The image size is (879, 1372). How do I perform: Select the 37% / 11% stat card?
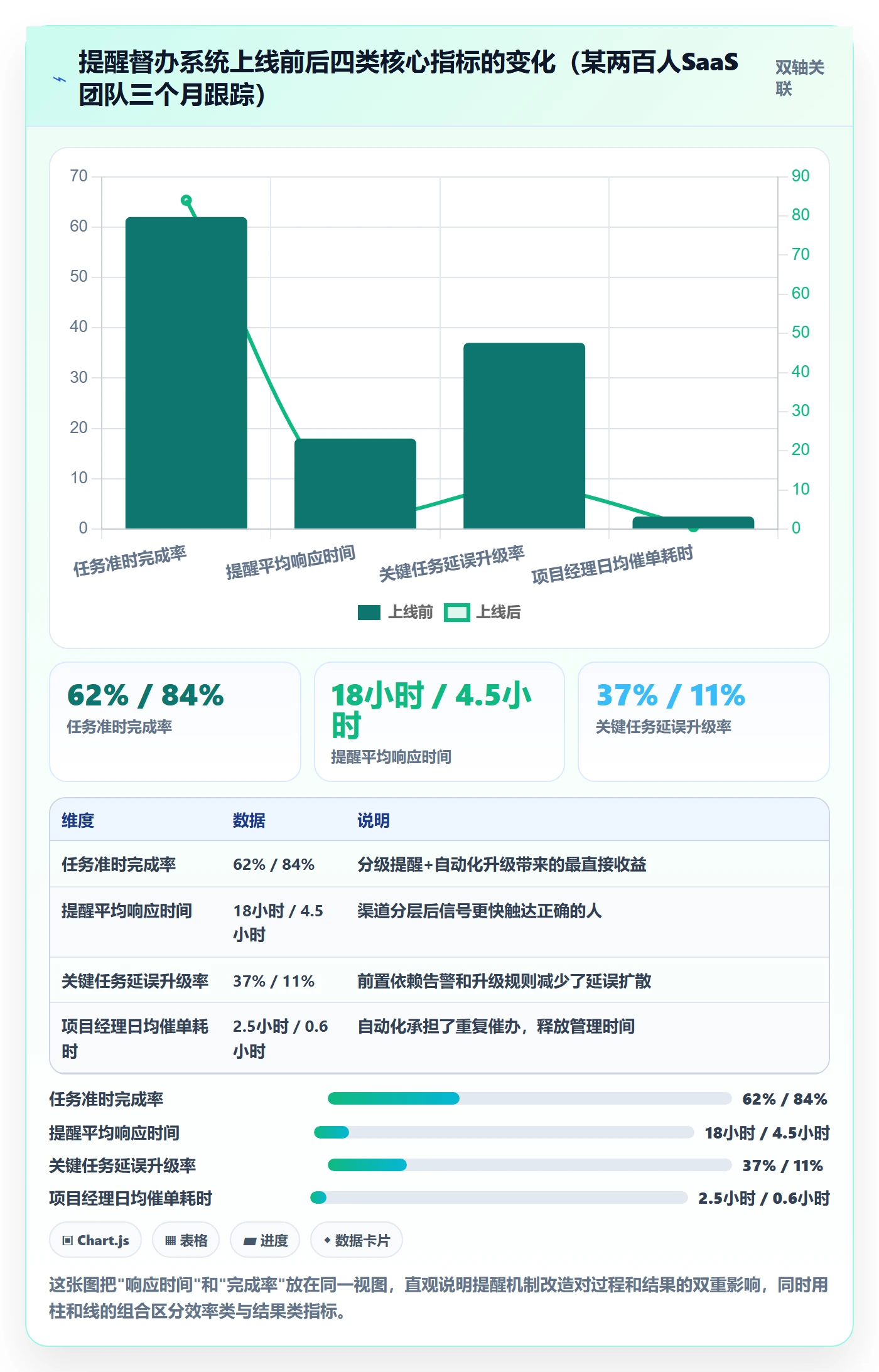pyautogui.click(x=704, y=722)
